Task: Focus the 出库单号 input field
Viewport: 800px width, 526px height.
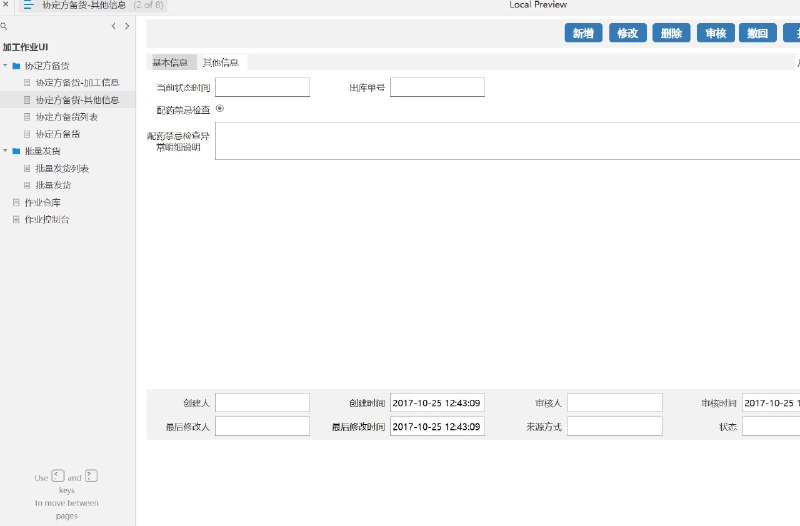Action: coord(437,87)
